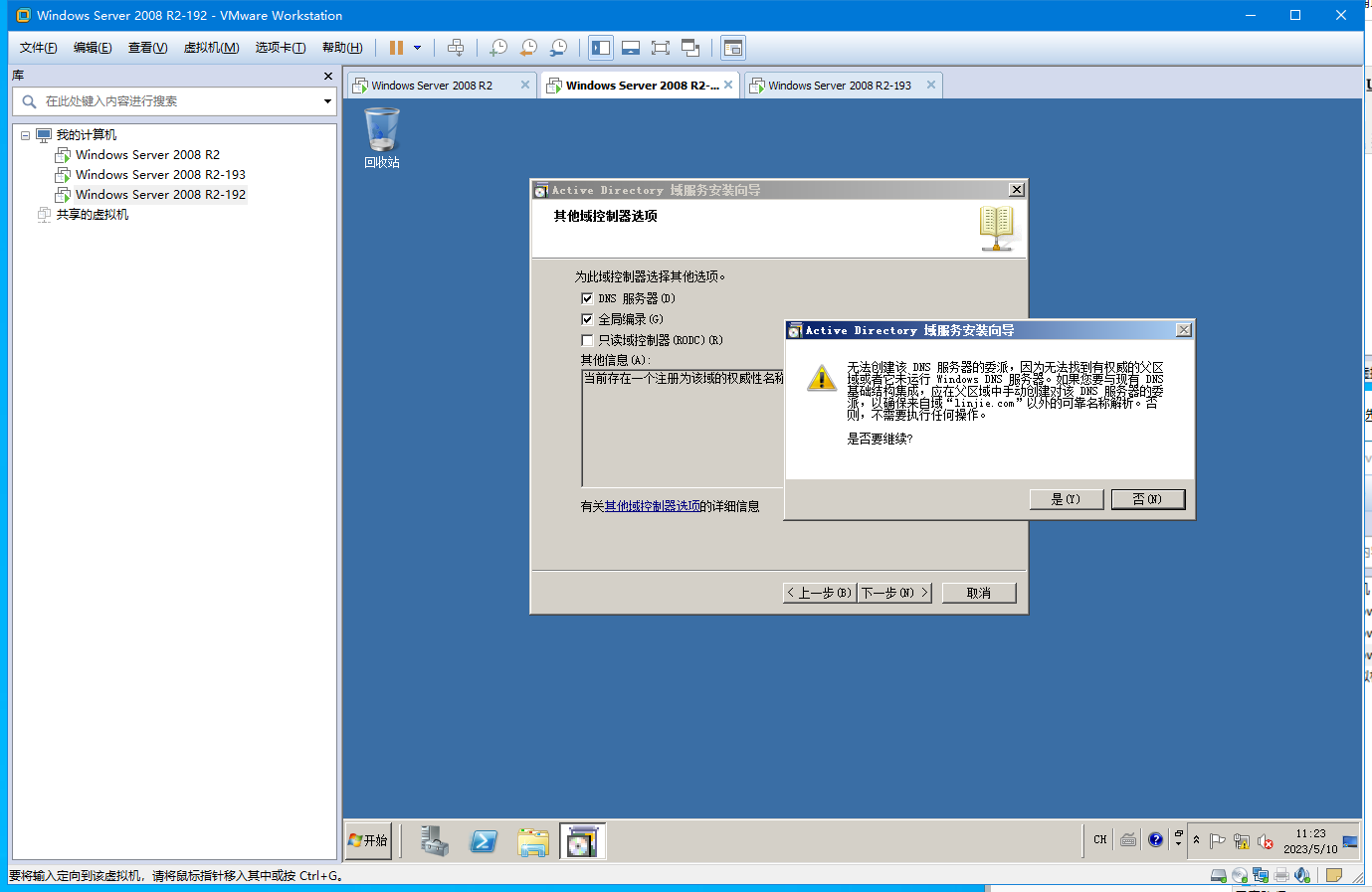Select Windows Server 2008 R2 in library
The height and width of the screenshot is (892, 1372).
(x=147, y=155)
